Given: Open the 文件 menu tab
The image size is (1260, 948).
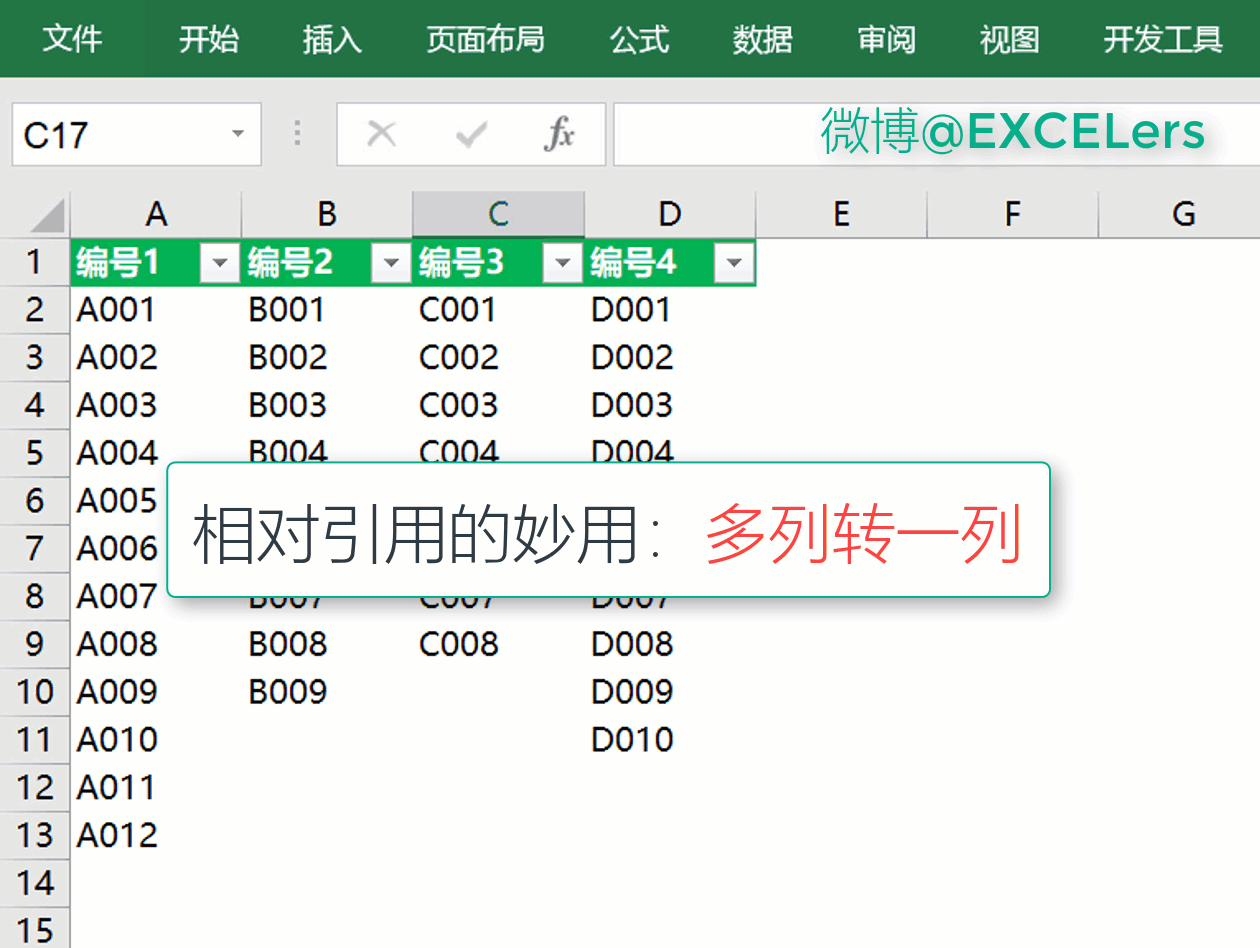Looking at the screenshot, I should tap(72, 39).
